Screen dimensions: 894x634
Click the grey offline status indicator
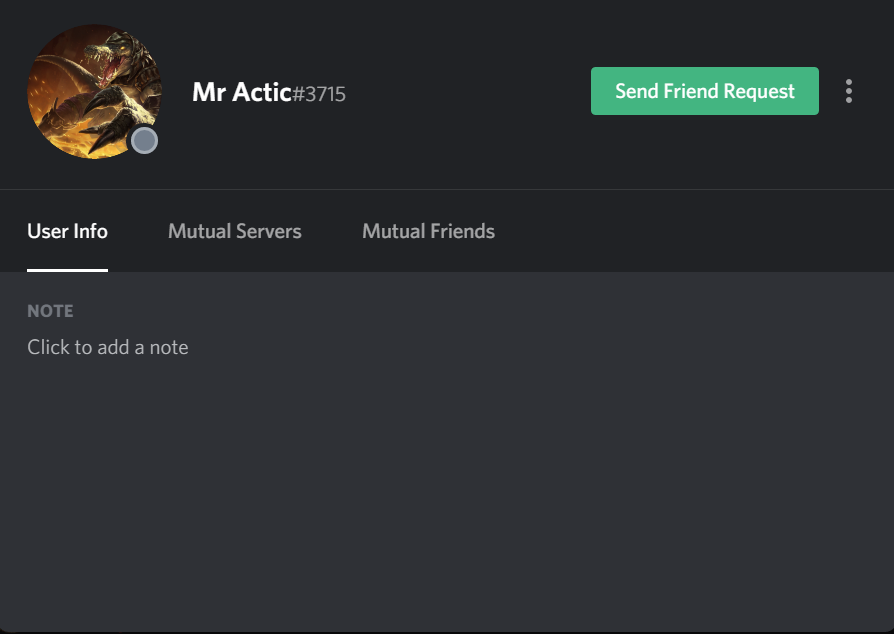144,140
